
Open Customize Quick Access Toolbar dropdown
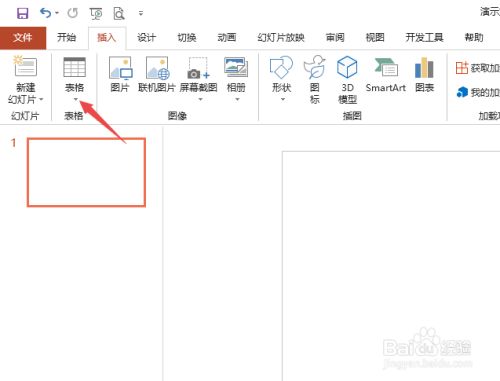point(141,13)
